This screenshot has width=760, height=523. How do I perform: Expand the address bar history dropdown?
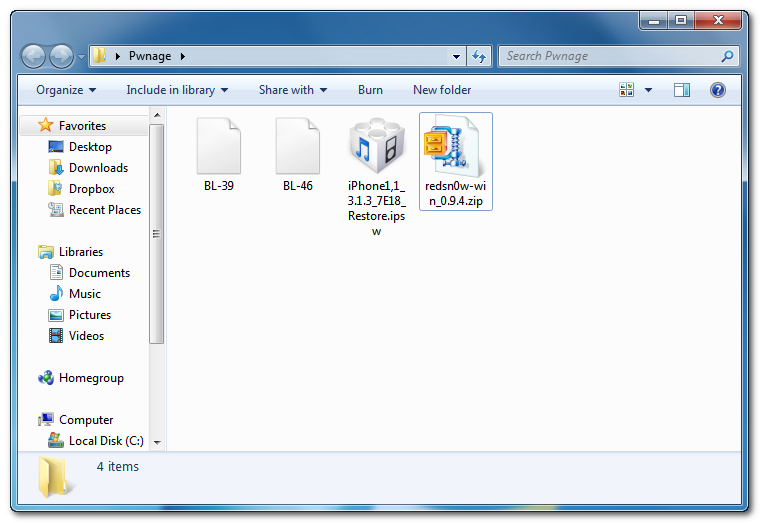[456, 56]
